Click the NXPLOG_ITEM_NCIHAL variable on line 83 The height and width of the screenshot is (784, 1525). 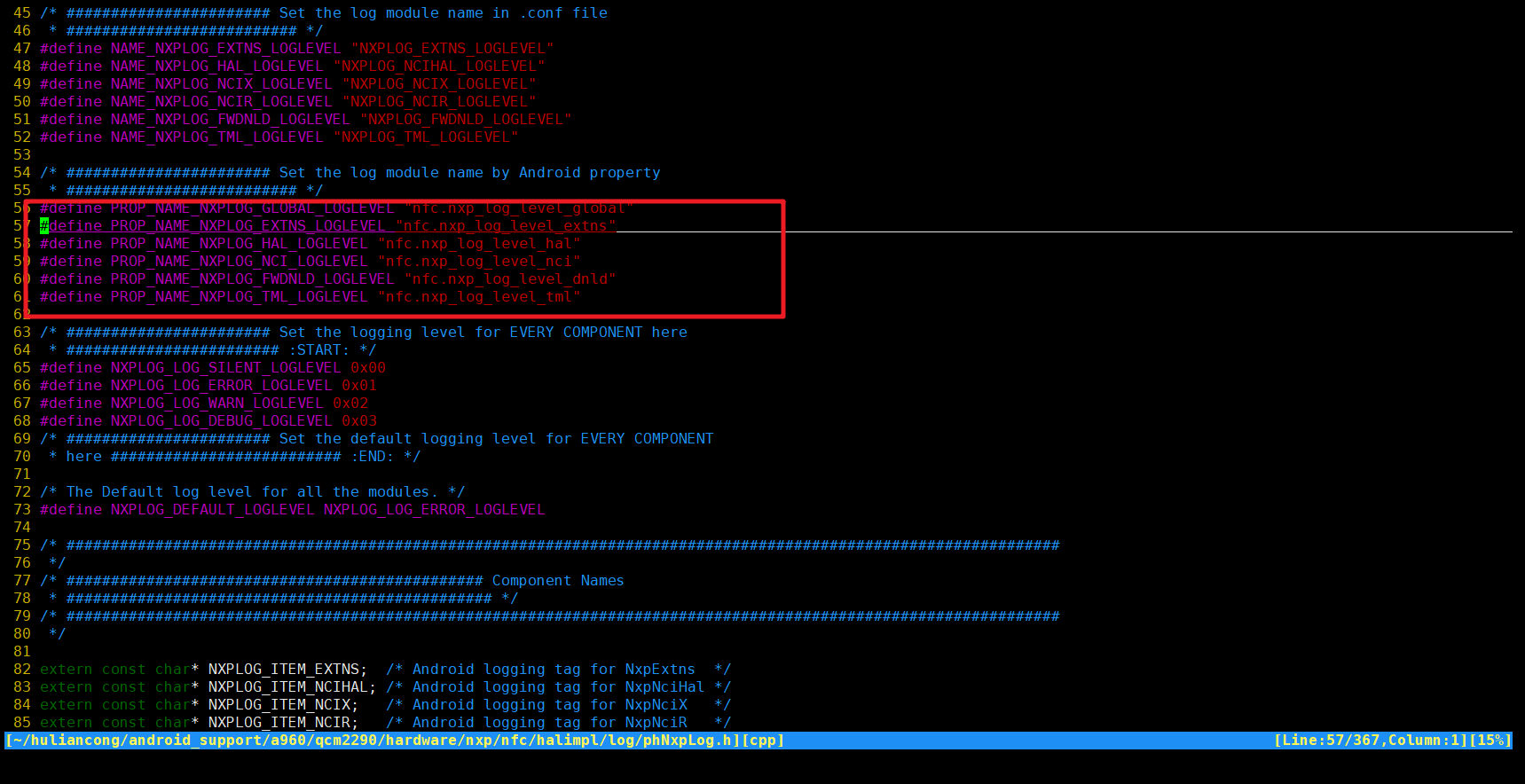point(287,687)
